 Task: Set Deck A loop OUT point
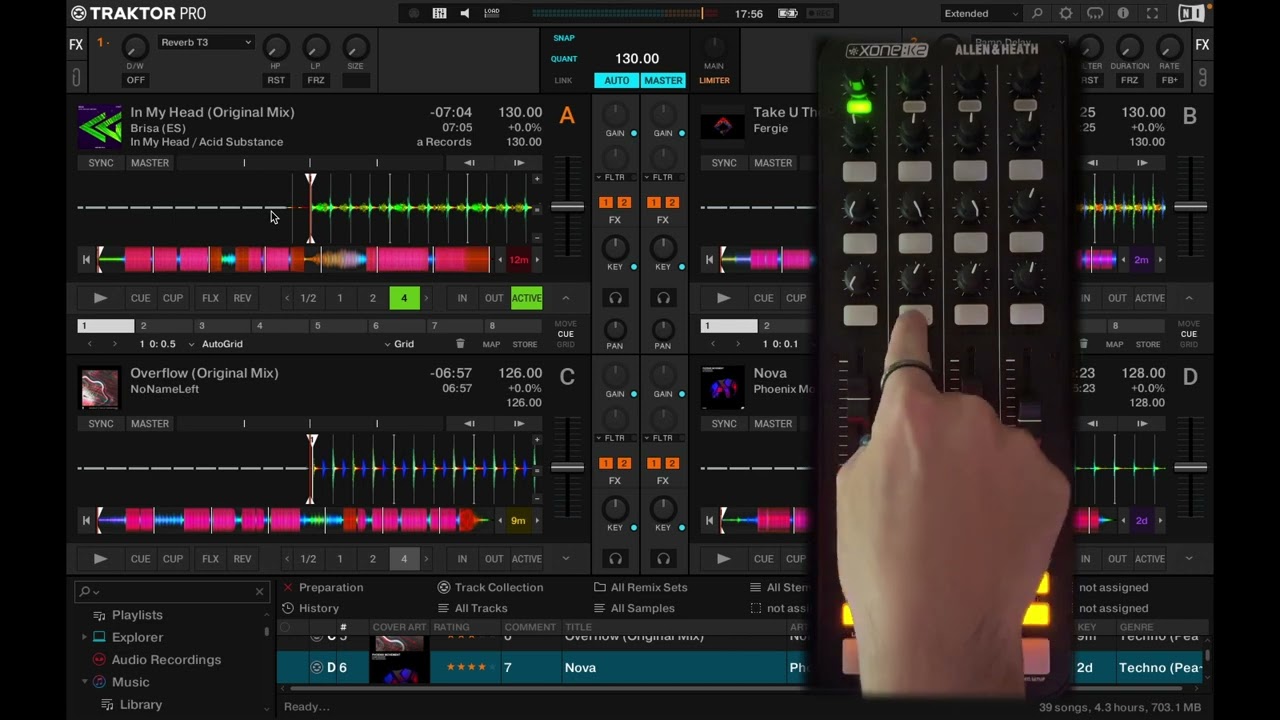494,298
